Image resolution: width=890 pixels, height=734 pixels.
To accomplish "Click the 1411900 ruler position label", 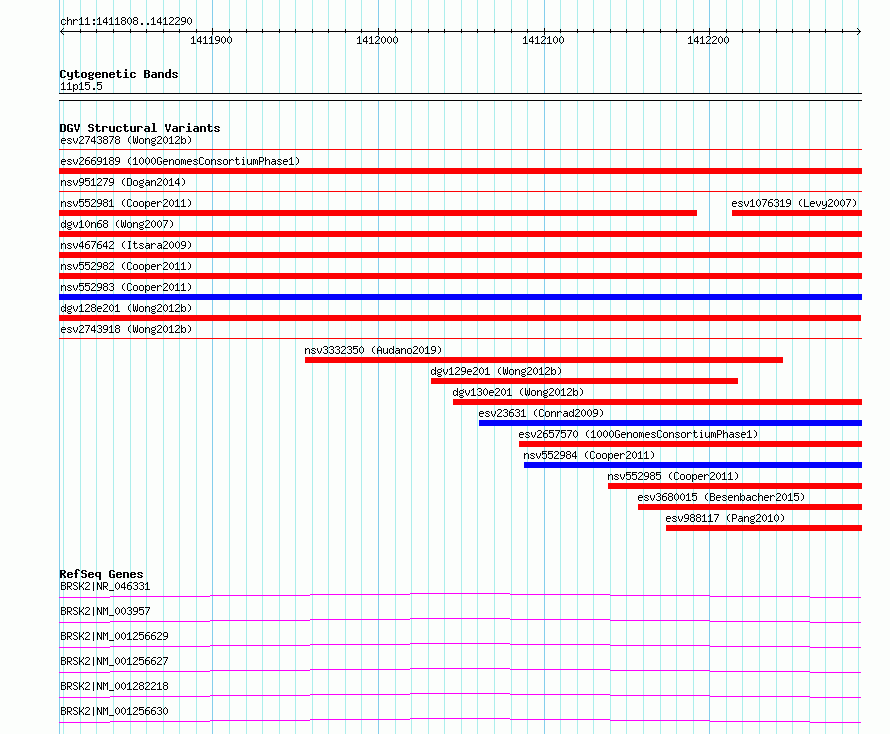I will pyautogui.click(x=211, y=40).
